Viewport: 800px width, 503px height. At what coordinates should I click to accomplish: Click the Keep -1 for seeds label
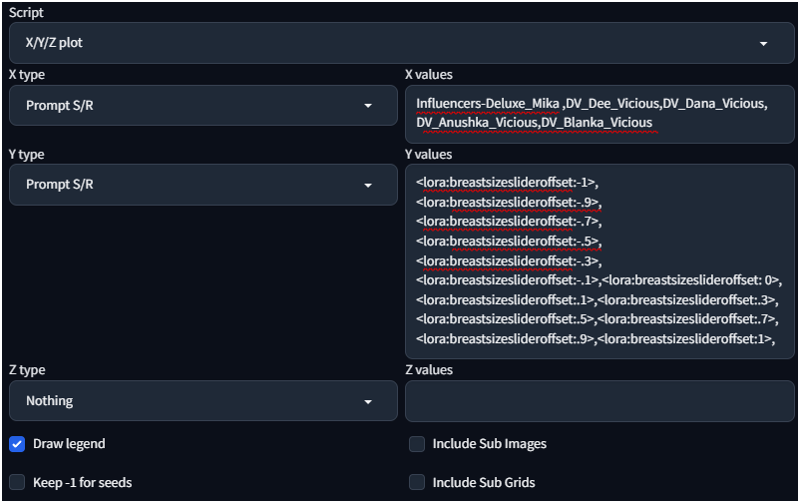pos(82,482)
